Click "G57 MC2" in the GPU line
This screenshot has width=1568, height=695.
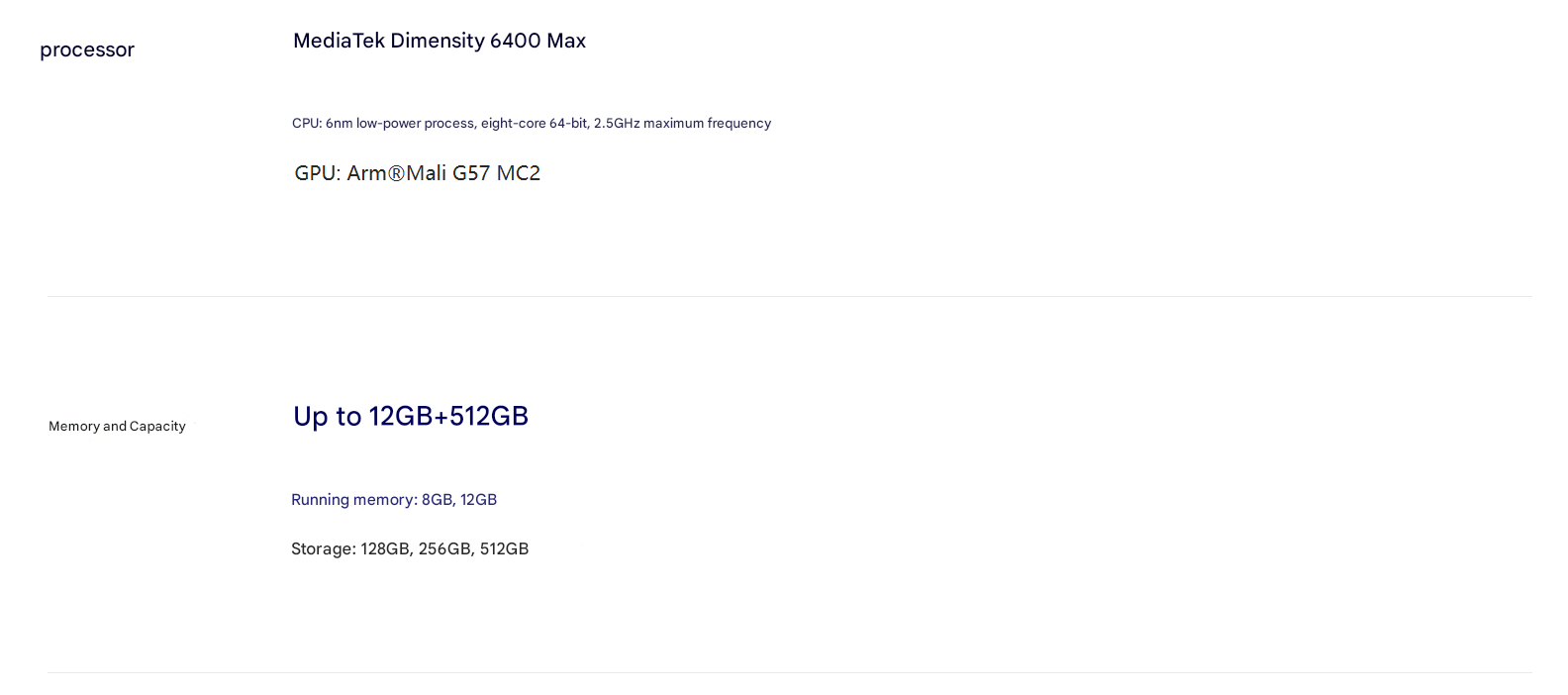[x=496, y=173]
